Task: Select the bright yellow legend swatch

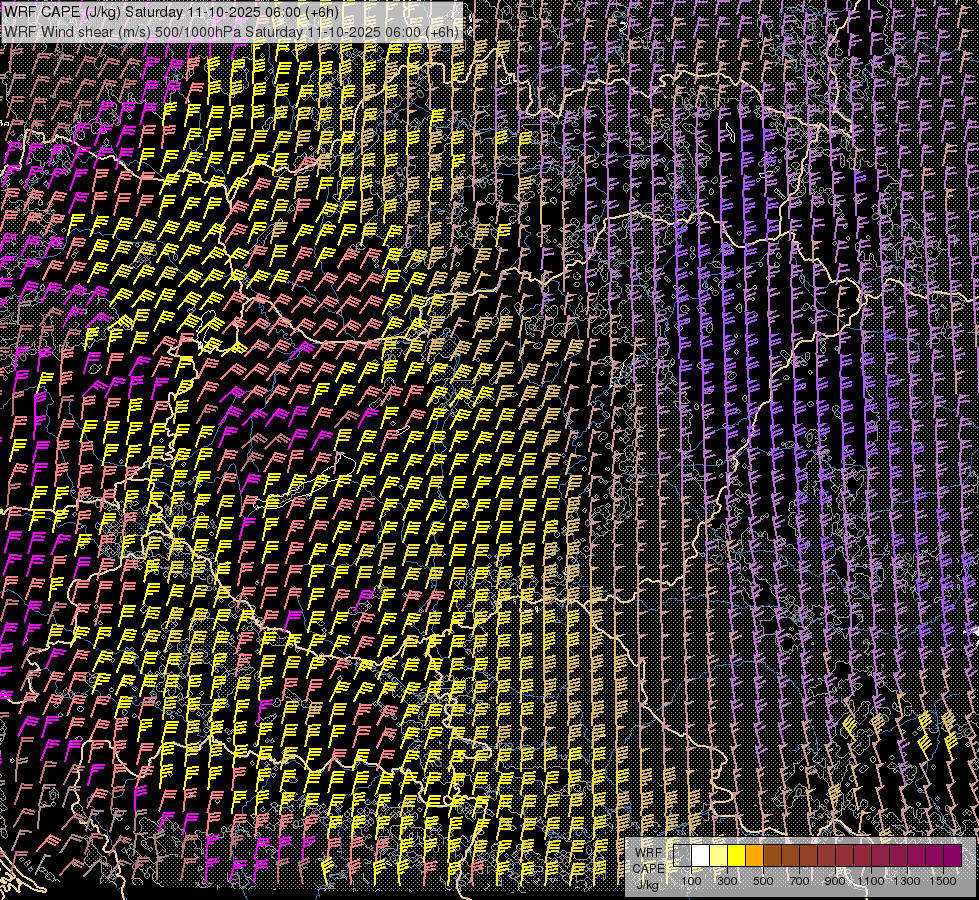Action: tap(737, 856)
